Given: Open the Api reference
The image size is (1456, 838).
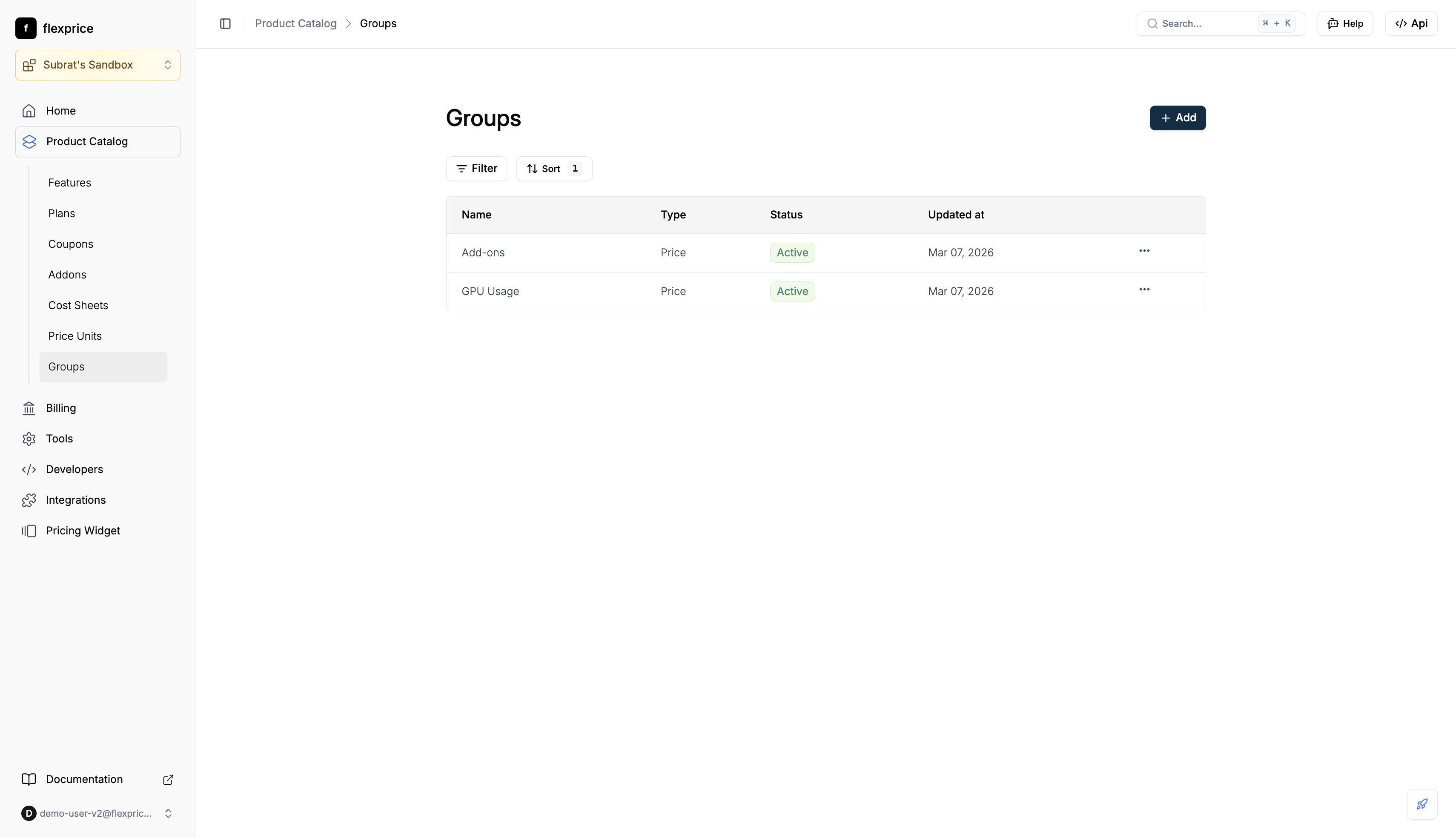Looking at the screenshot, I should click(1412, 23).
